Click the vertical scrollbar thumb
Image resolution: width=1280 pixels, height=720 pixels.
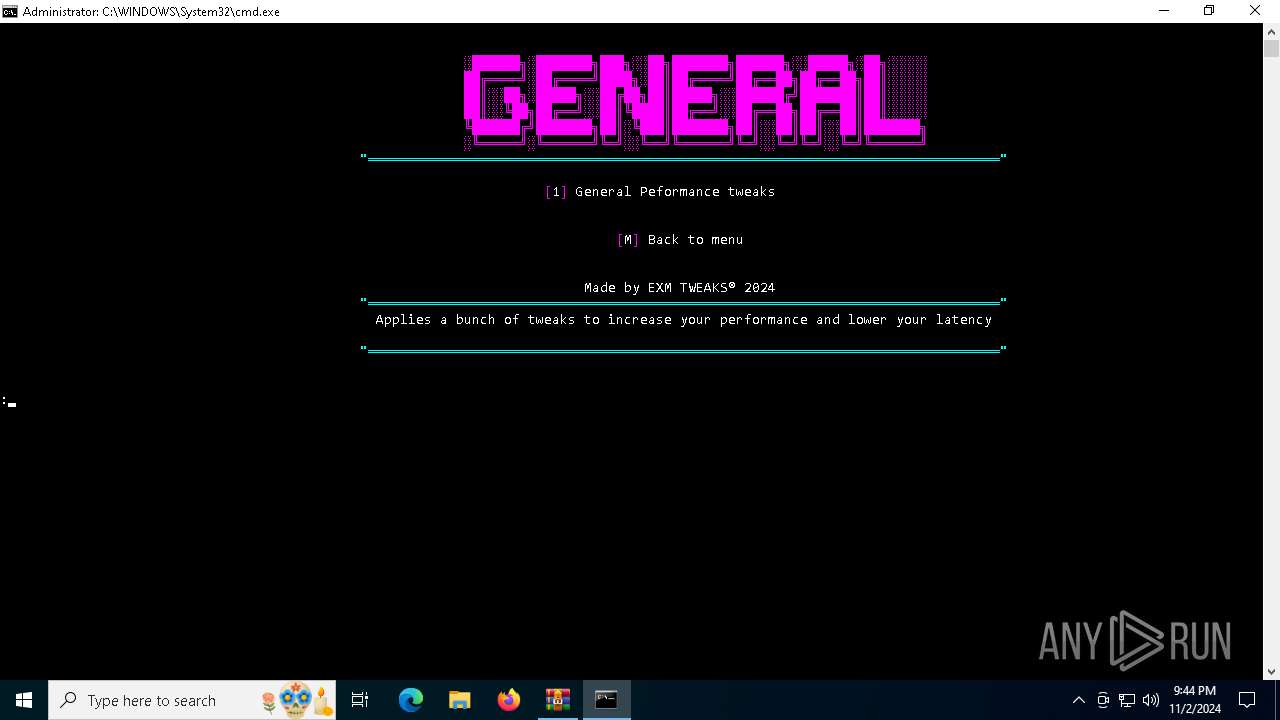tap(1271, 48)
